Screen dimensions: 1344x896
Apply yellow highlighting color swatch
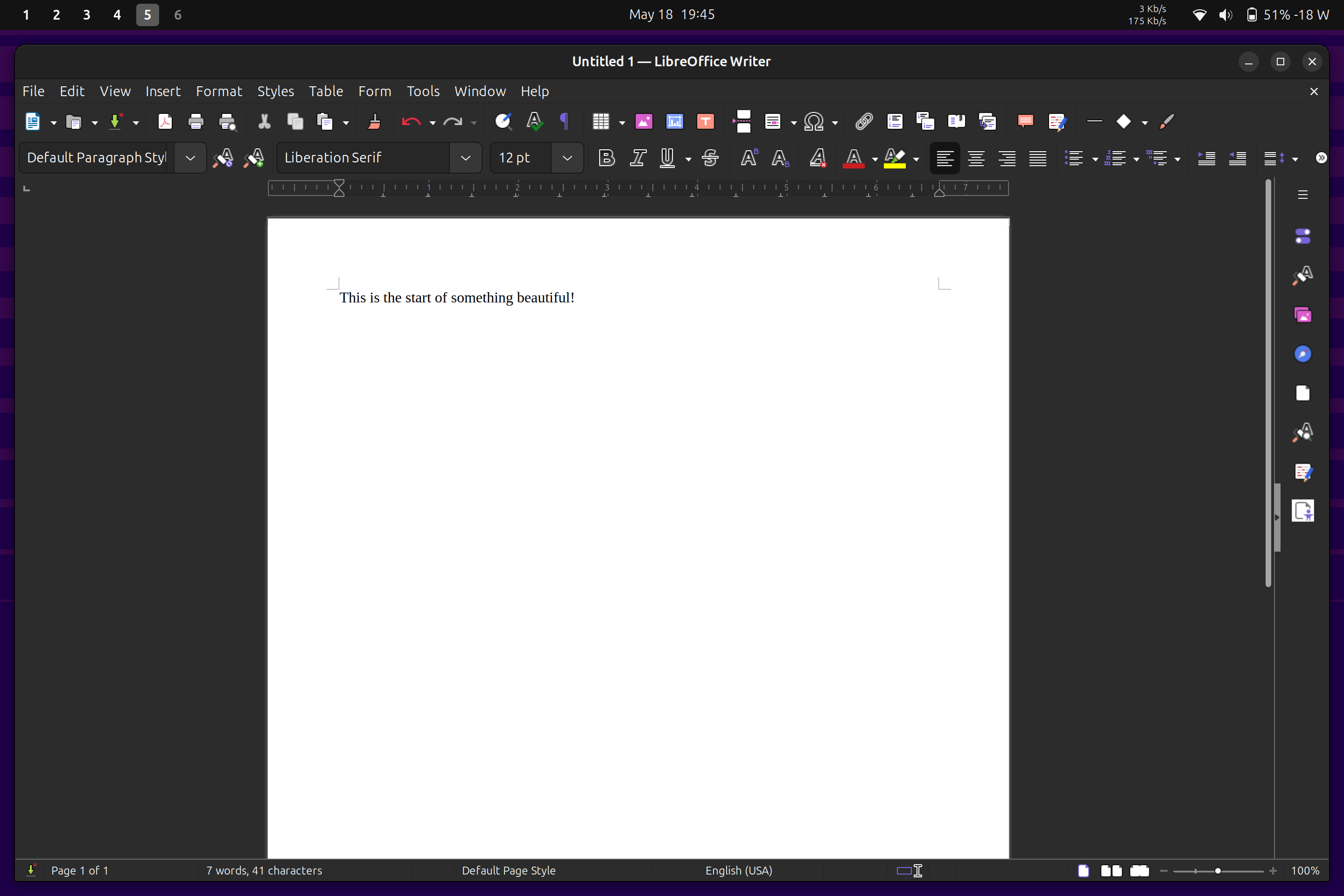894,158
